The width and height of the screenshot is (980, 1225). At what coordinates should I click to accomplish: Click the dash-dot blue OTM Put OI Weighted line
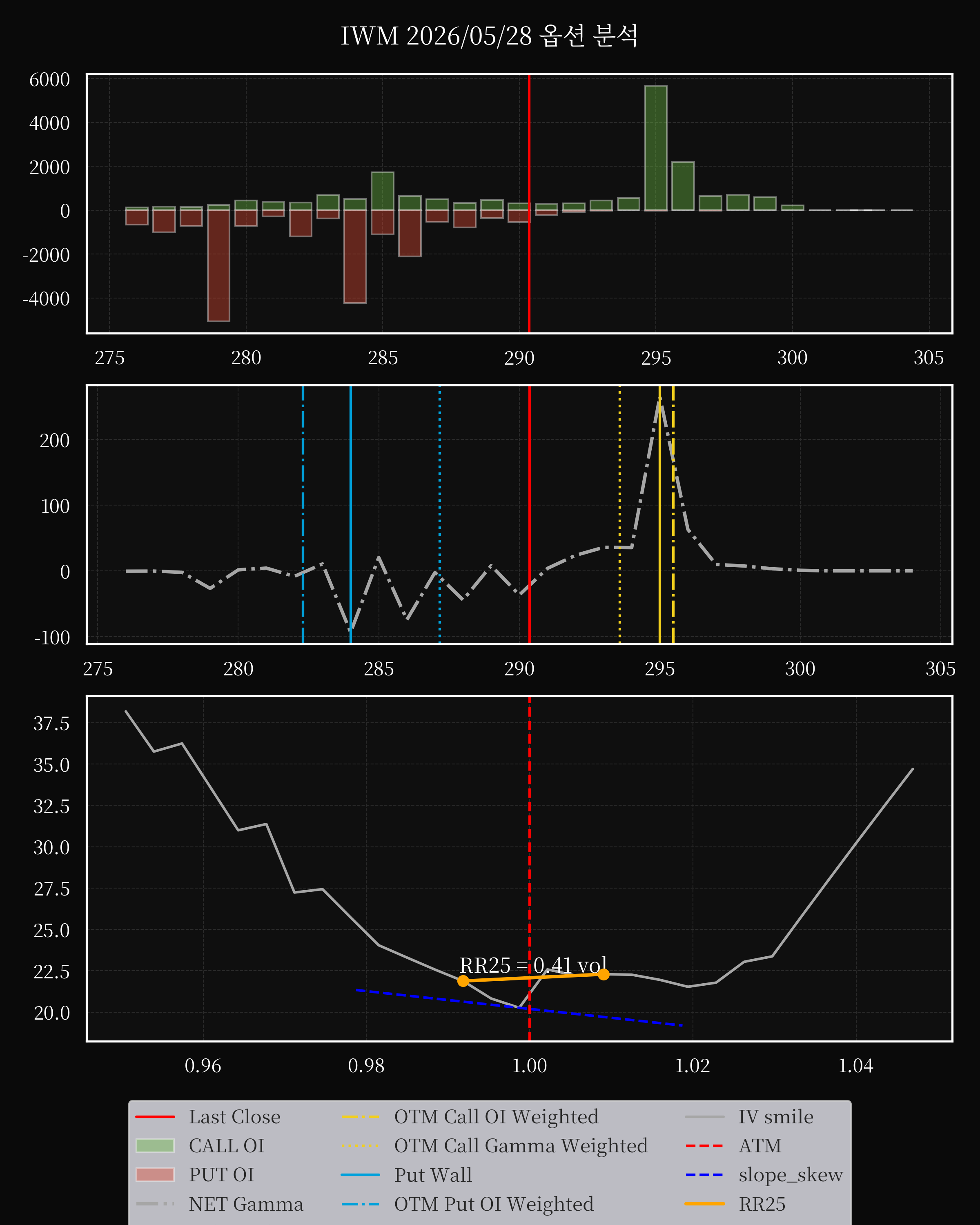point(303,515)
